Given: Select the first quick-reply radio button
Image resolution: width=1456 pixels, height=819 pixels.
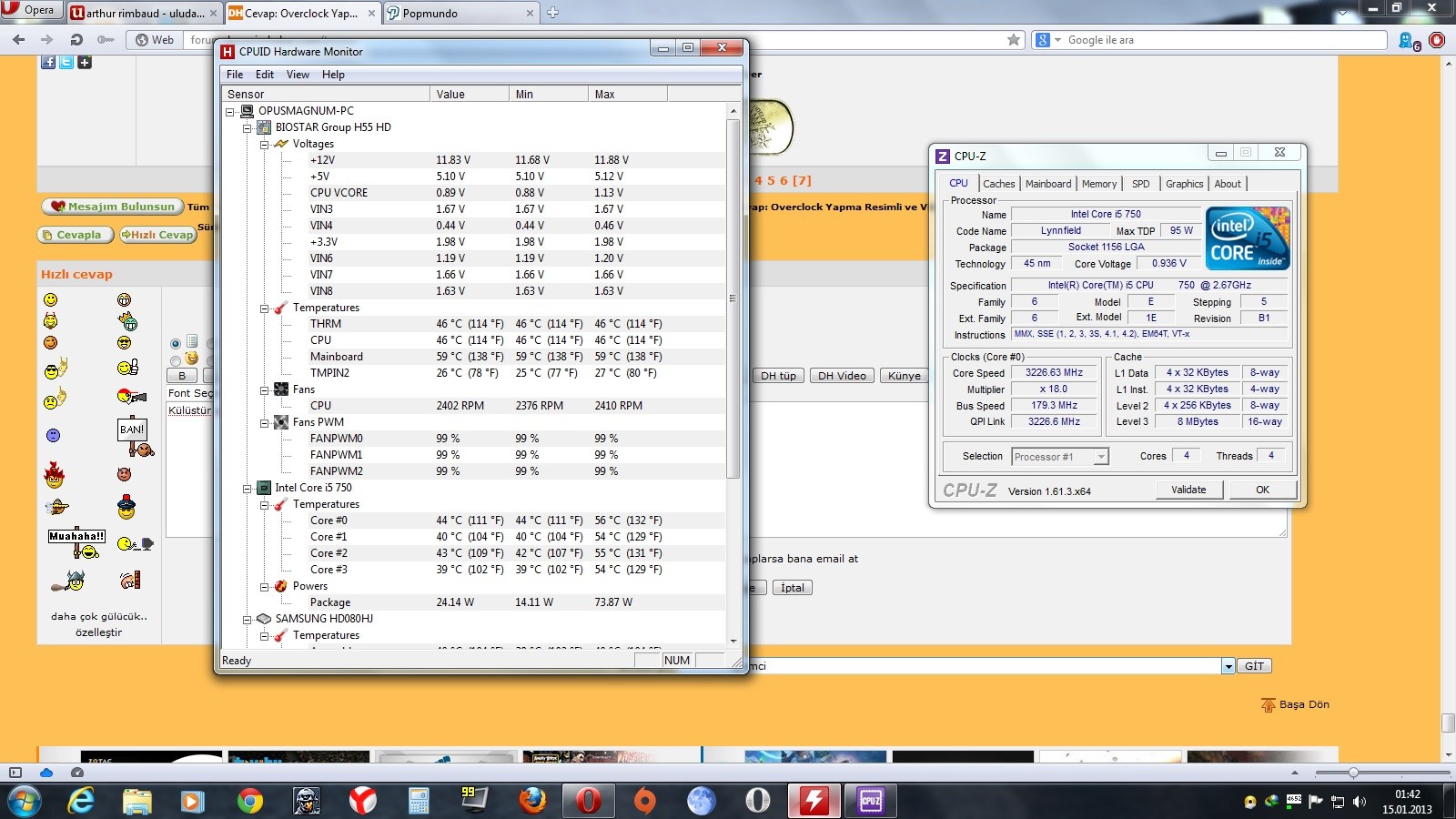Looking at the screenshot, I should pos(175,344).
